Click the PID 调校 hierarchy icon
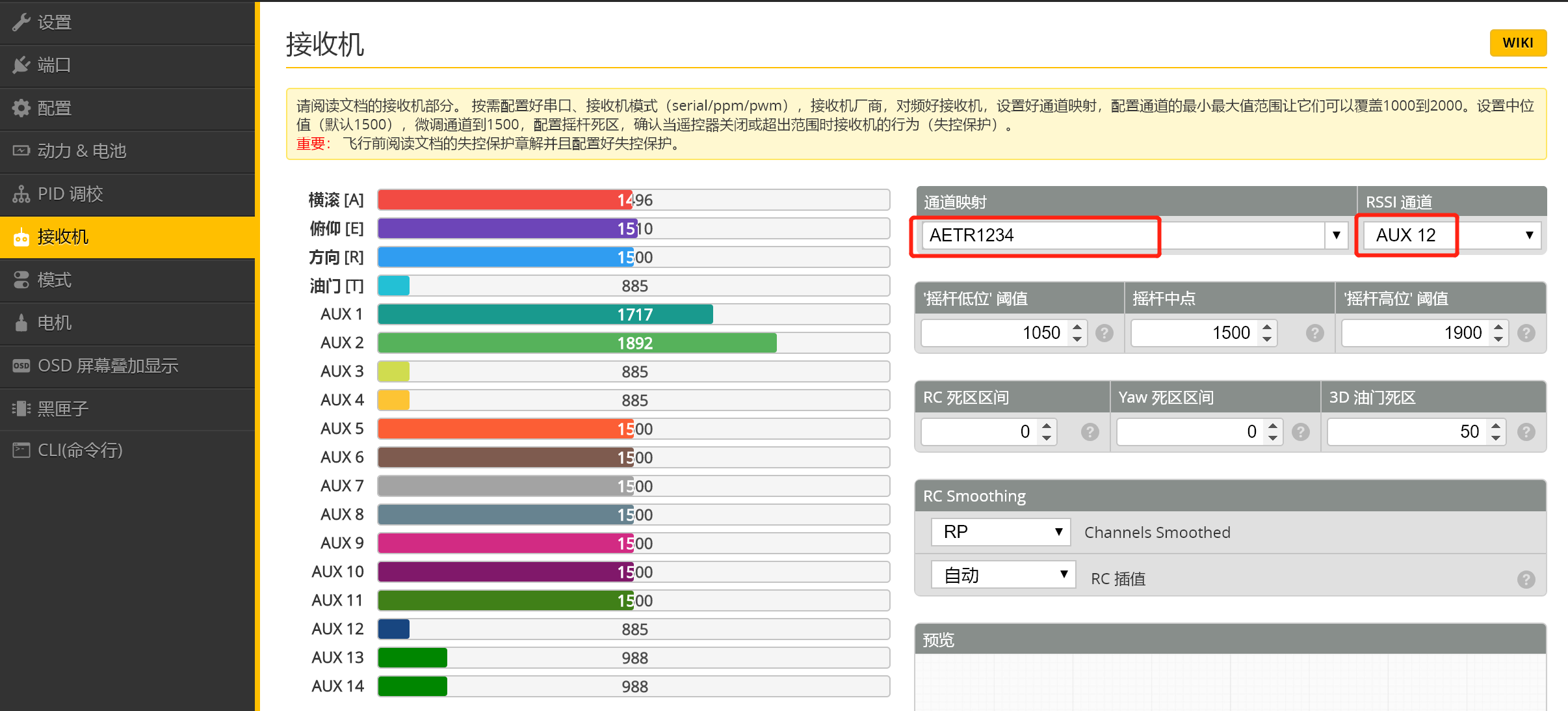The width and height of the screenshot is (1568, 711). (21, 194)
